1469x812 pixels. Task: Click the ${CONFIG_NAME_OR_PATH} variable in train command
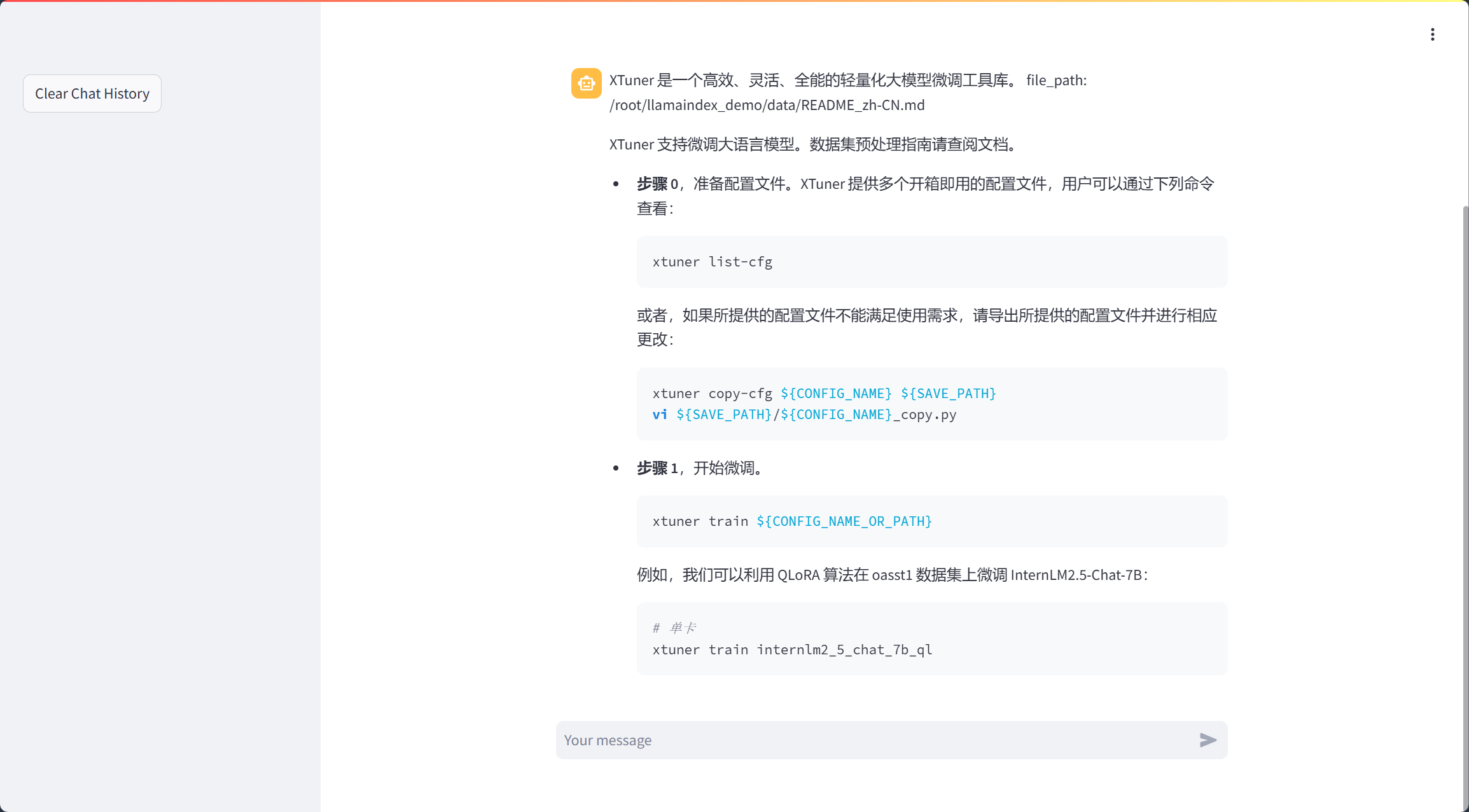click(844, 521)
